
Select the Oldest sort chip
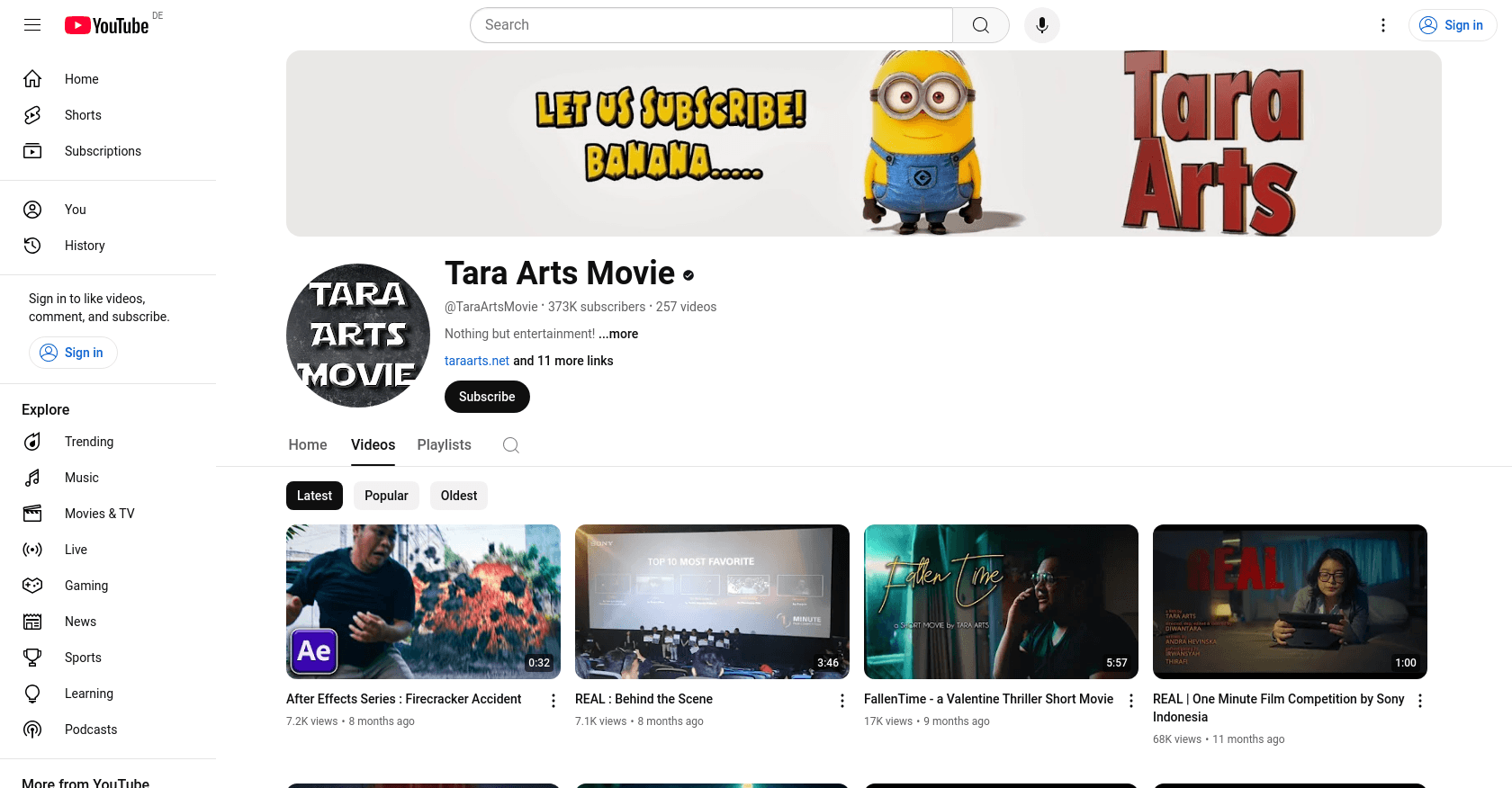(x=459, y=496)
